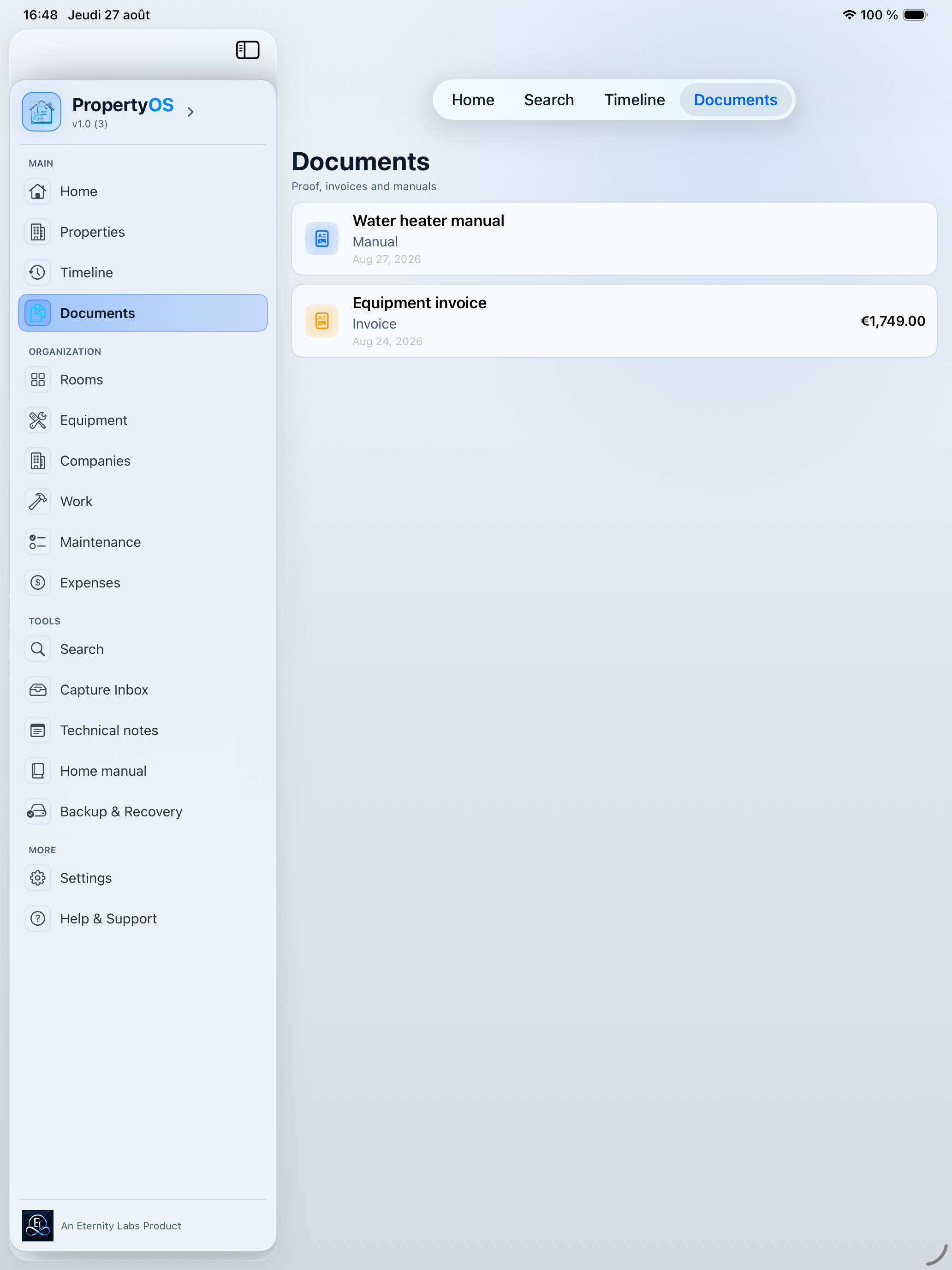The width and height of the screenshot is (952, 1270).
Task: Switch to the Timeline tab at top
Action: tap(635, 100)
